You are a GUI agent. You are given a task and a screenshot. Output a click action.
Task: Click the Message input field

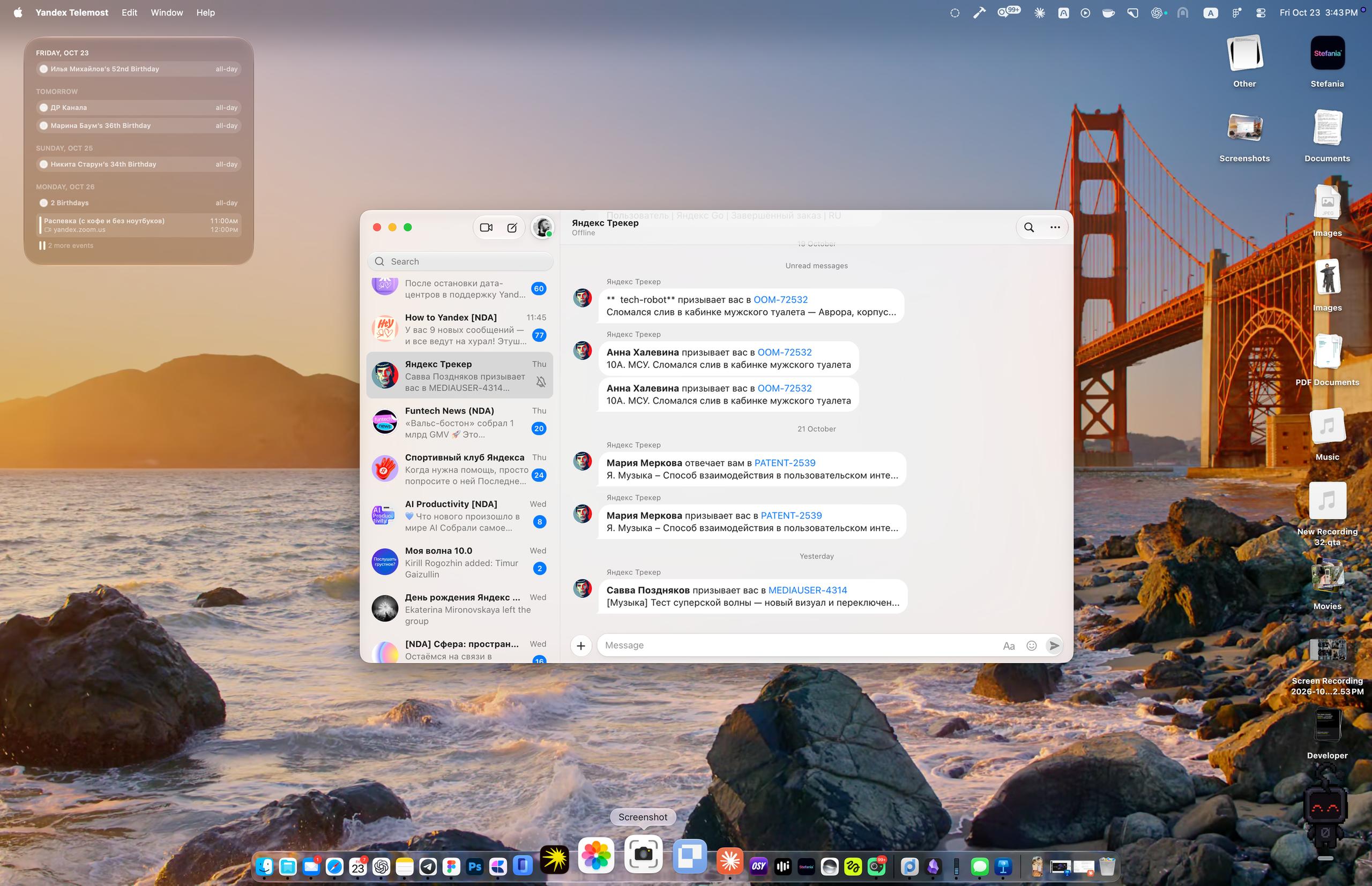pyautogui.click(x=800, y=645)
